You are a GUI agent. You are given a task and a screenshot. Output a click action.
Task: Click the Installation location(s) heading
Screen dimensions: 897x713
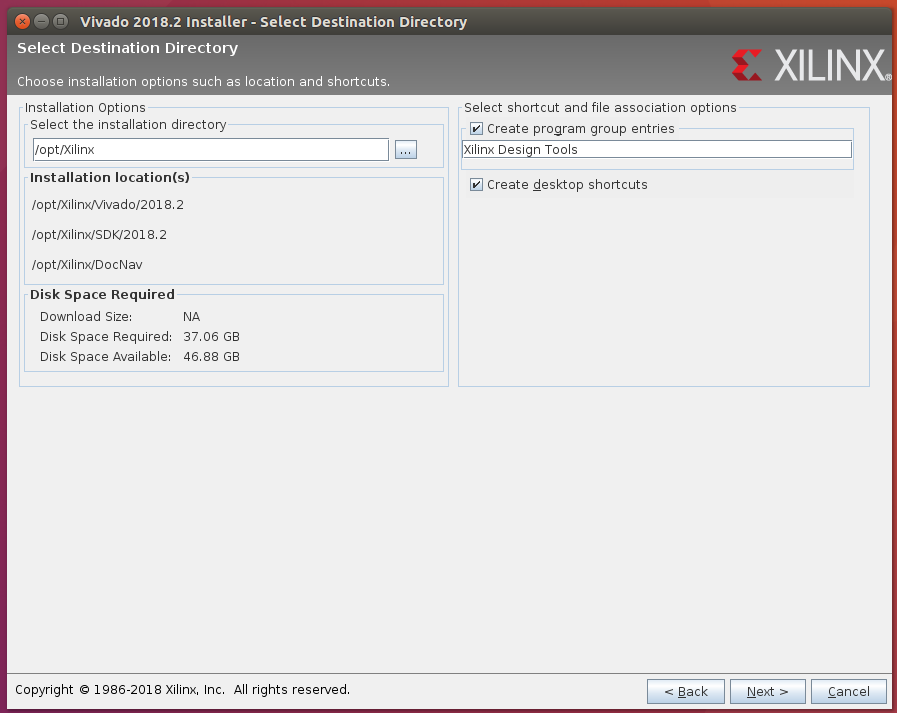point(110,177)
